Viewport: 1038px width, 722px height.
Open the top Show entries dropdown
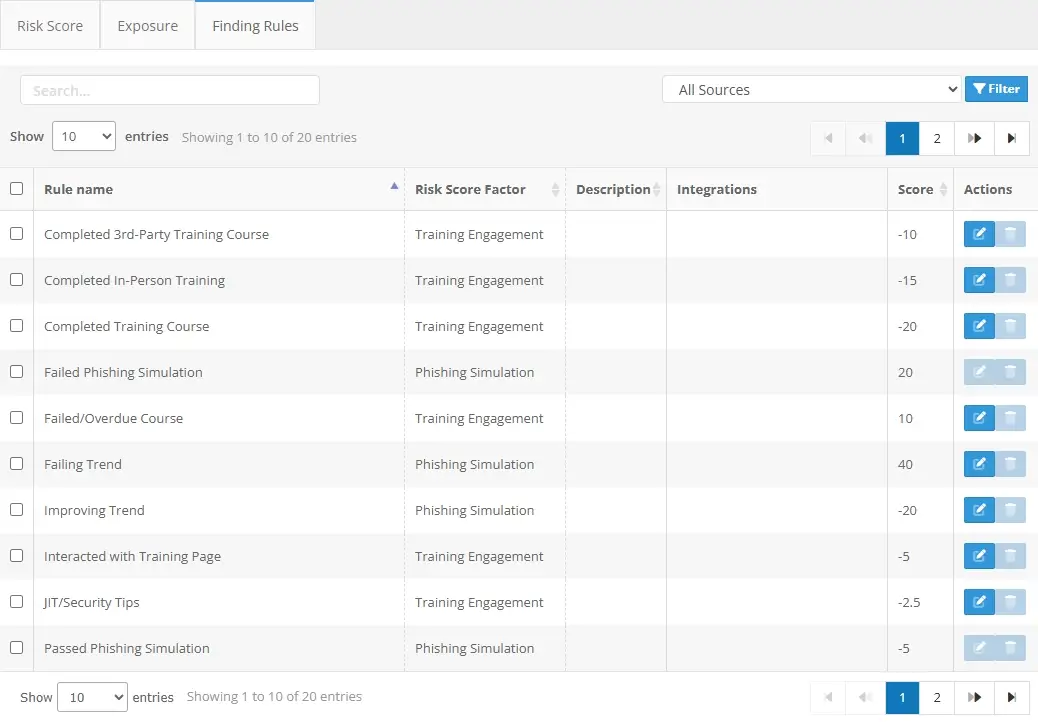83,137
